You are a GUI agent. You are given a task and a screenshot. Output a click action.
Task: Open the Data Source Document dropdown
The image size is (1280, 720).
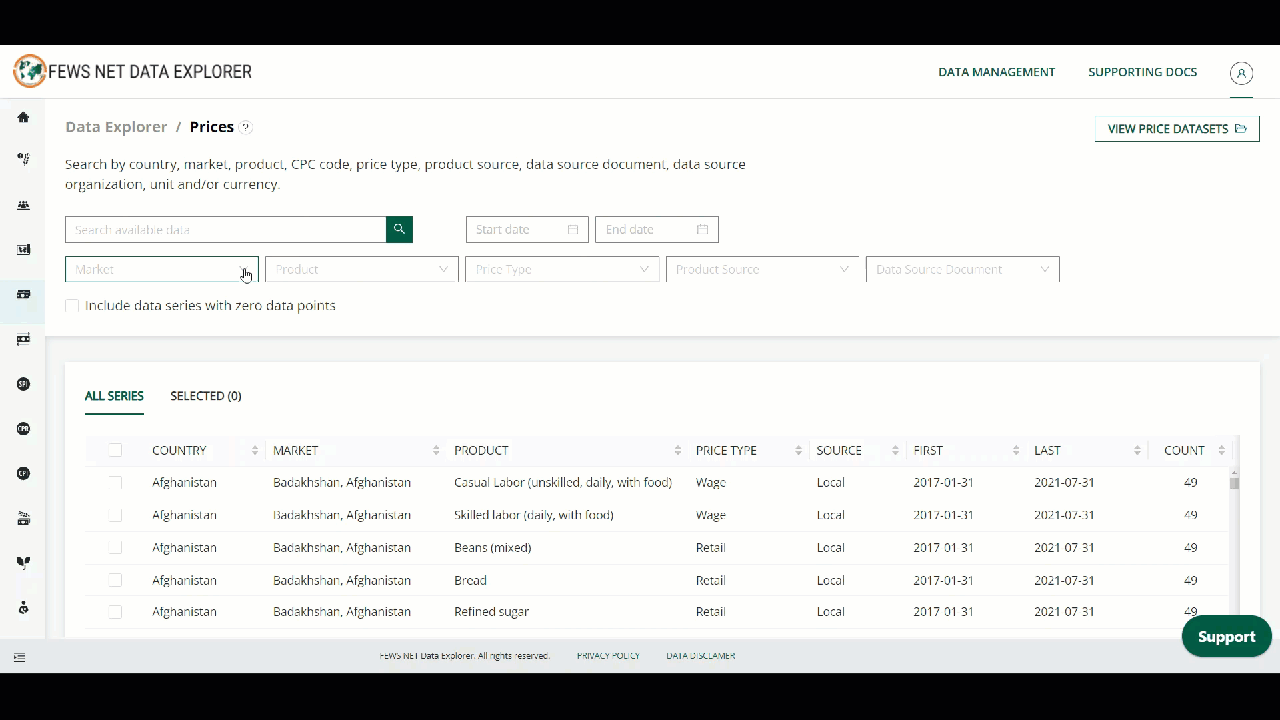pos(961,269)
